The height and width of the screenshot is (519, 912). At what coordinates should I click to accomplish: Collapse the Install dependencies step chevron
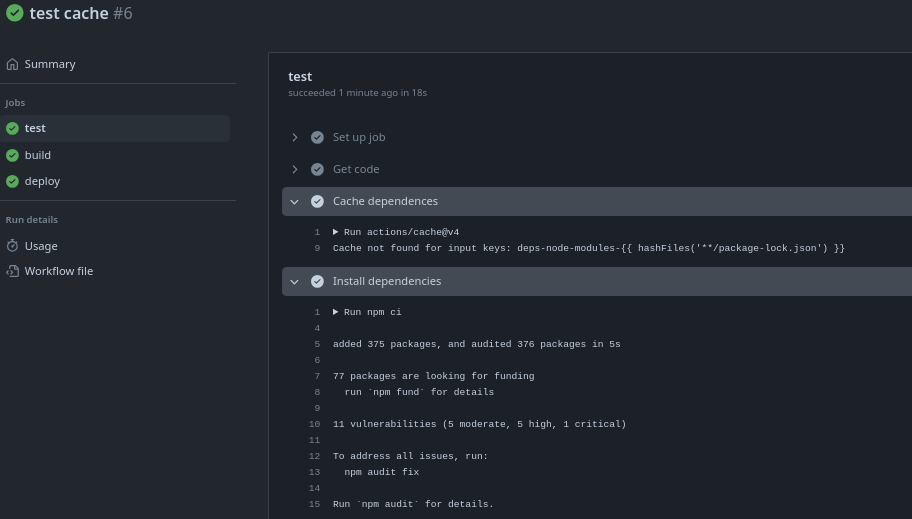[295, 281]
